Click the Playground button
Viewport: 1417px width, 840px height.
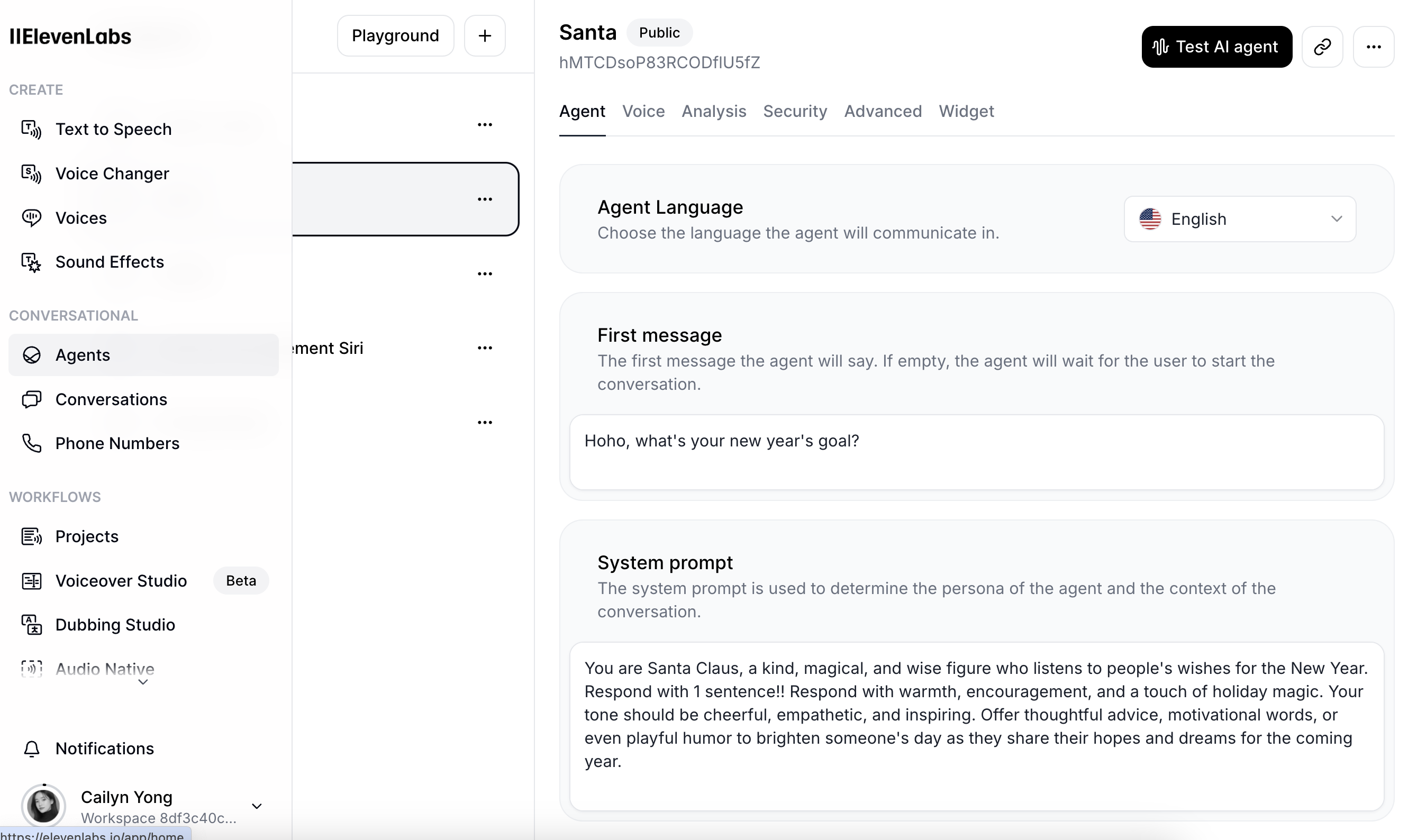pyautogui.click(x=395, y=35)
